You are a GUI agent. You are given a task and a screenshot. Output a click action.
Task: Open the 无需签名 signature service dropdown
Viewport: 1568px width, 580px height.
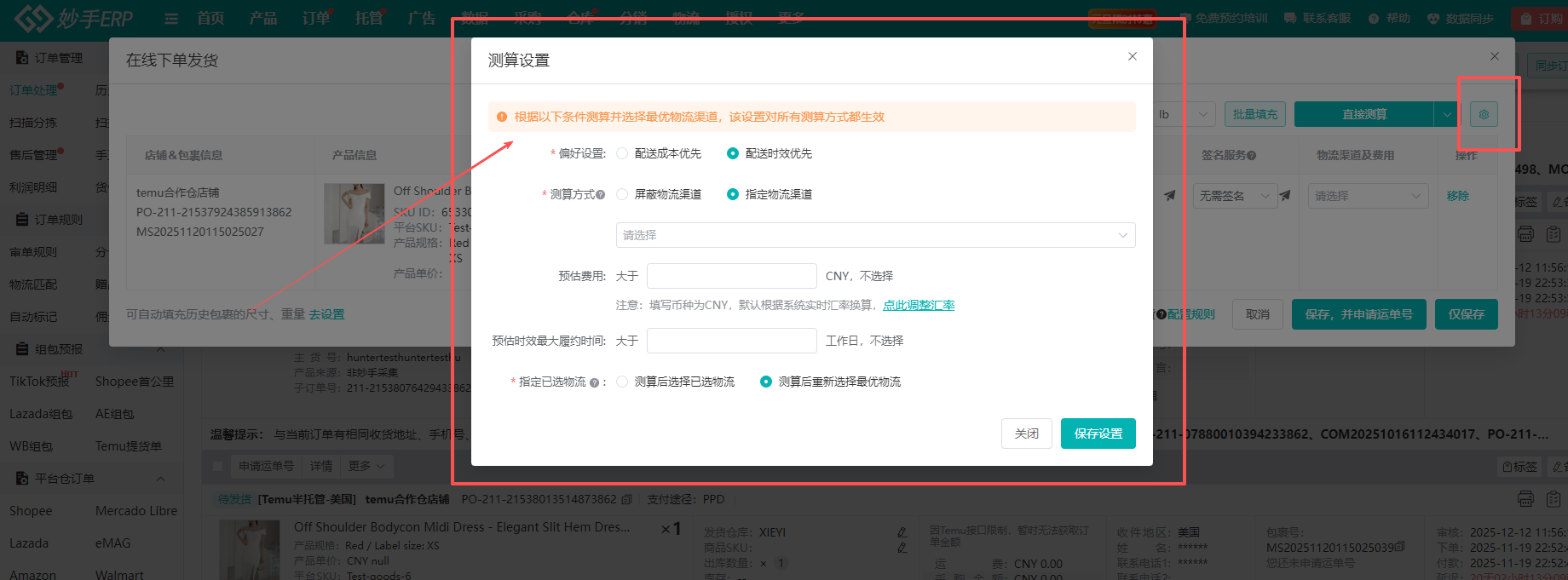(x=1234, y=196)
